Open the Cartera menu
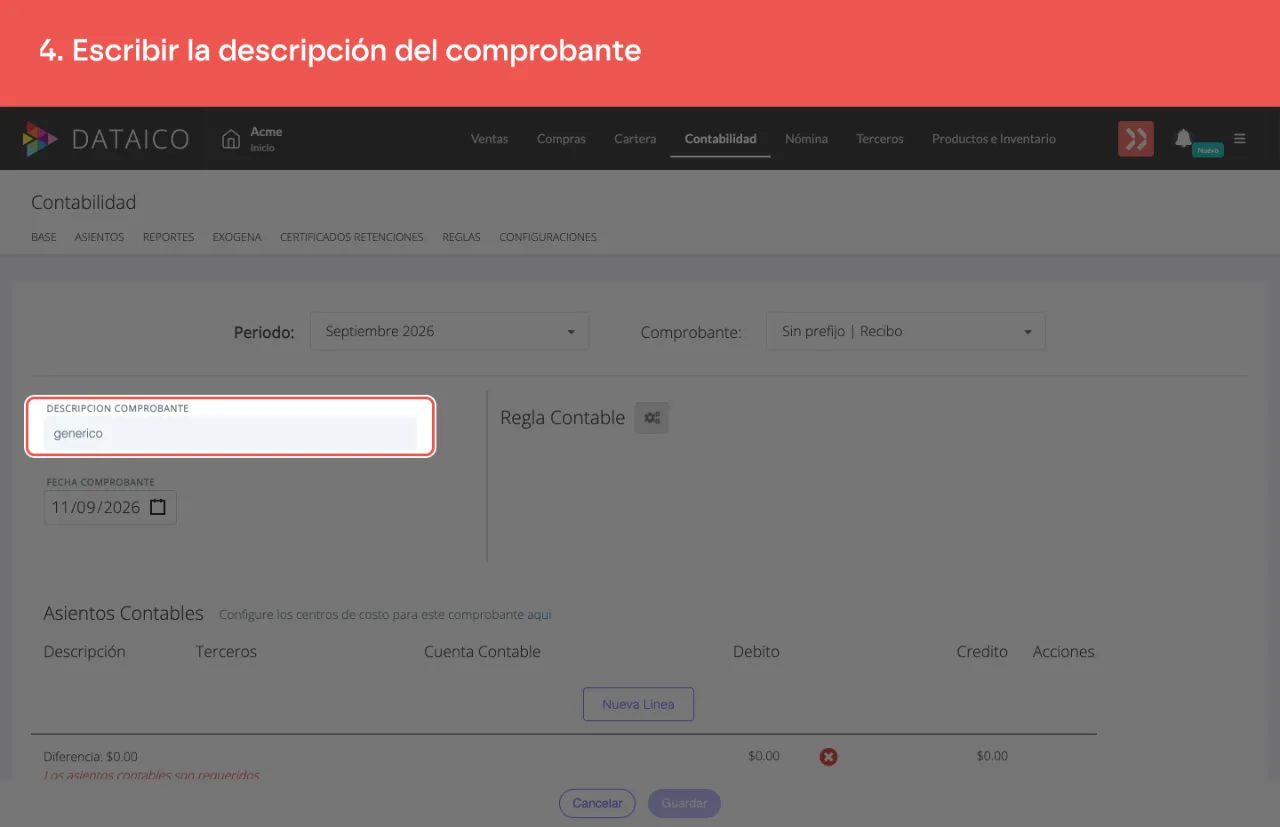Viewport: 1280px width, 827px height. [635, 139]
